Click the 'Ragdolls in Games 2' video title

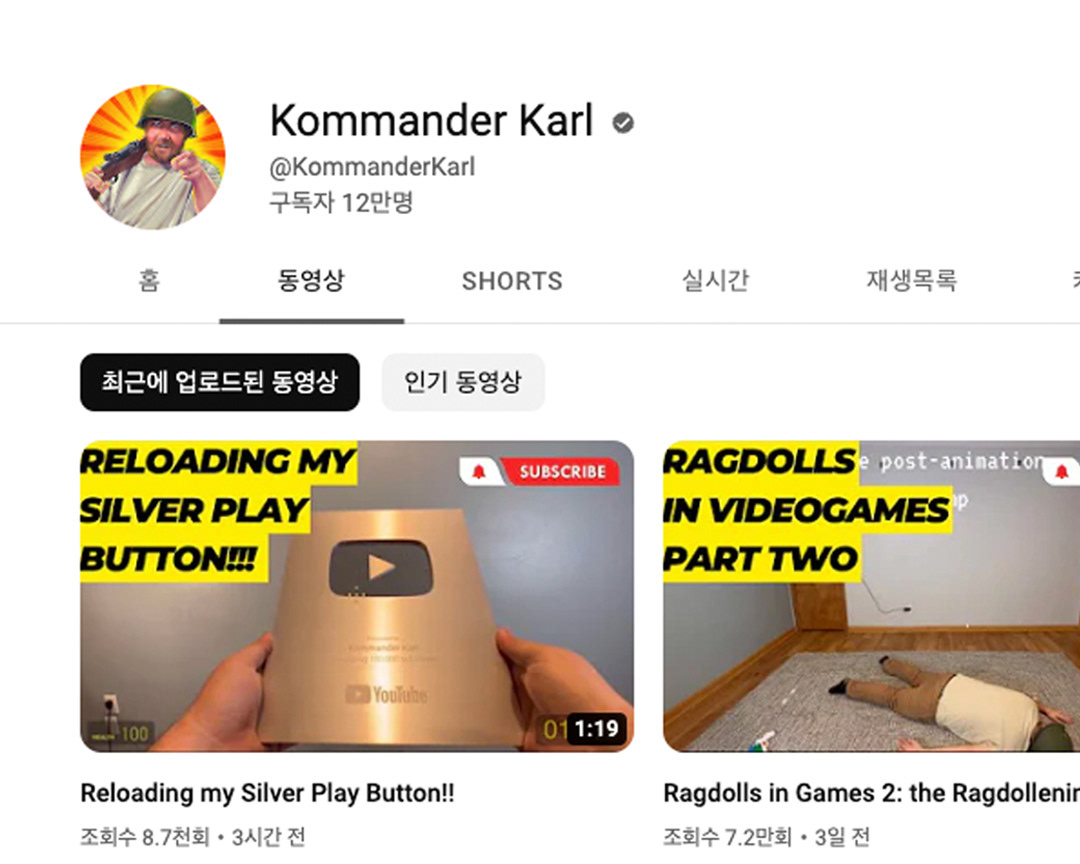[x=871, y=793]
